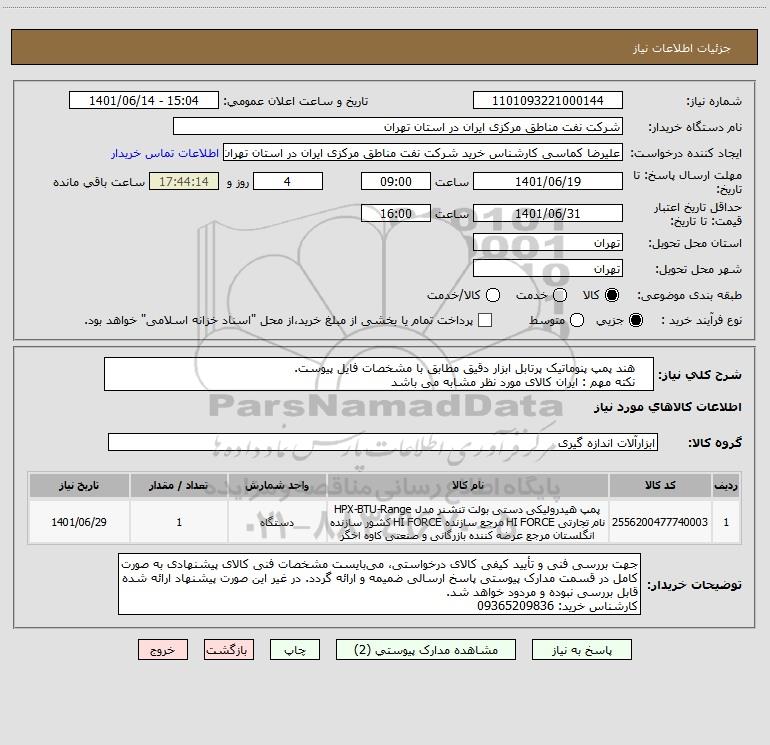This screenshot has width=770, height=745.
Task: Click the delivery city field تهران
Action: [x=548, y=269]
